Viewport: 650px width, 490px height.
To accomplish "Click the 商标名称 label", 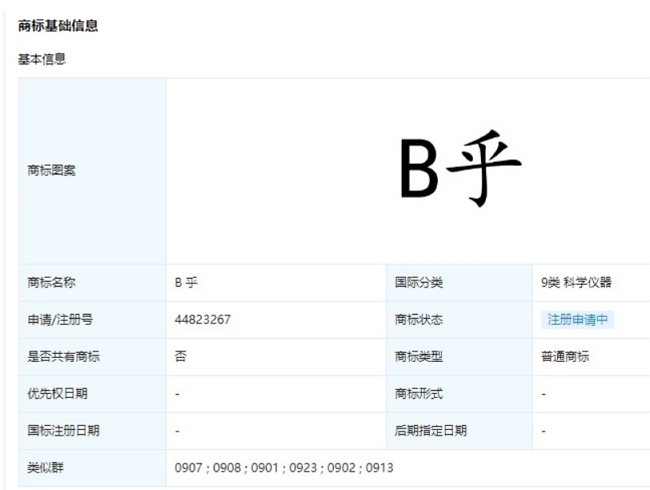I will 51,282.
